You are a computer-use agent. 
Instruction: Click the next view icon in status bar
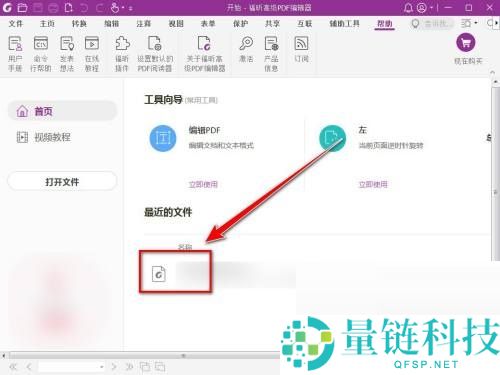point(160,367)
